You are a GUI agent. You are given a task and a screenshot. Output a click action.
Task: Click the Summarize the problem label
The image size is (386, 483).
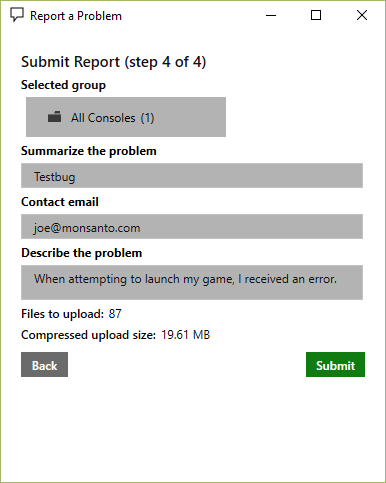point(89,151)
